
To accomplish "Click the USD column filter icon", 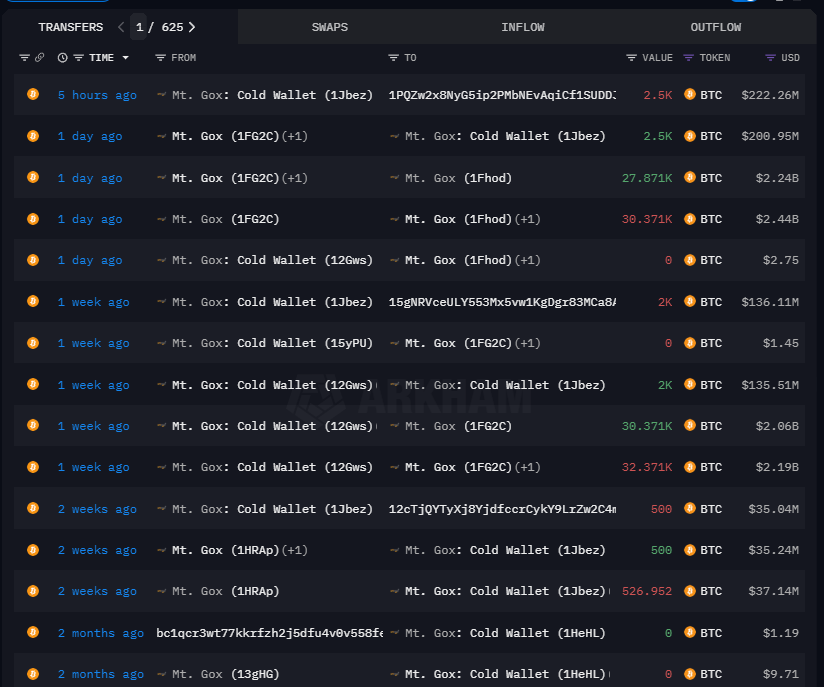I will point(769,58).
